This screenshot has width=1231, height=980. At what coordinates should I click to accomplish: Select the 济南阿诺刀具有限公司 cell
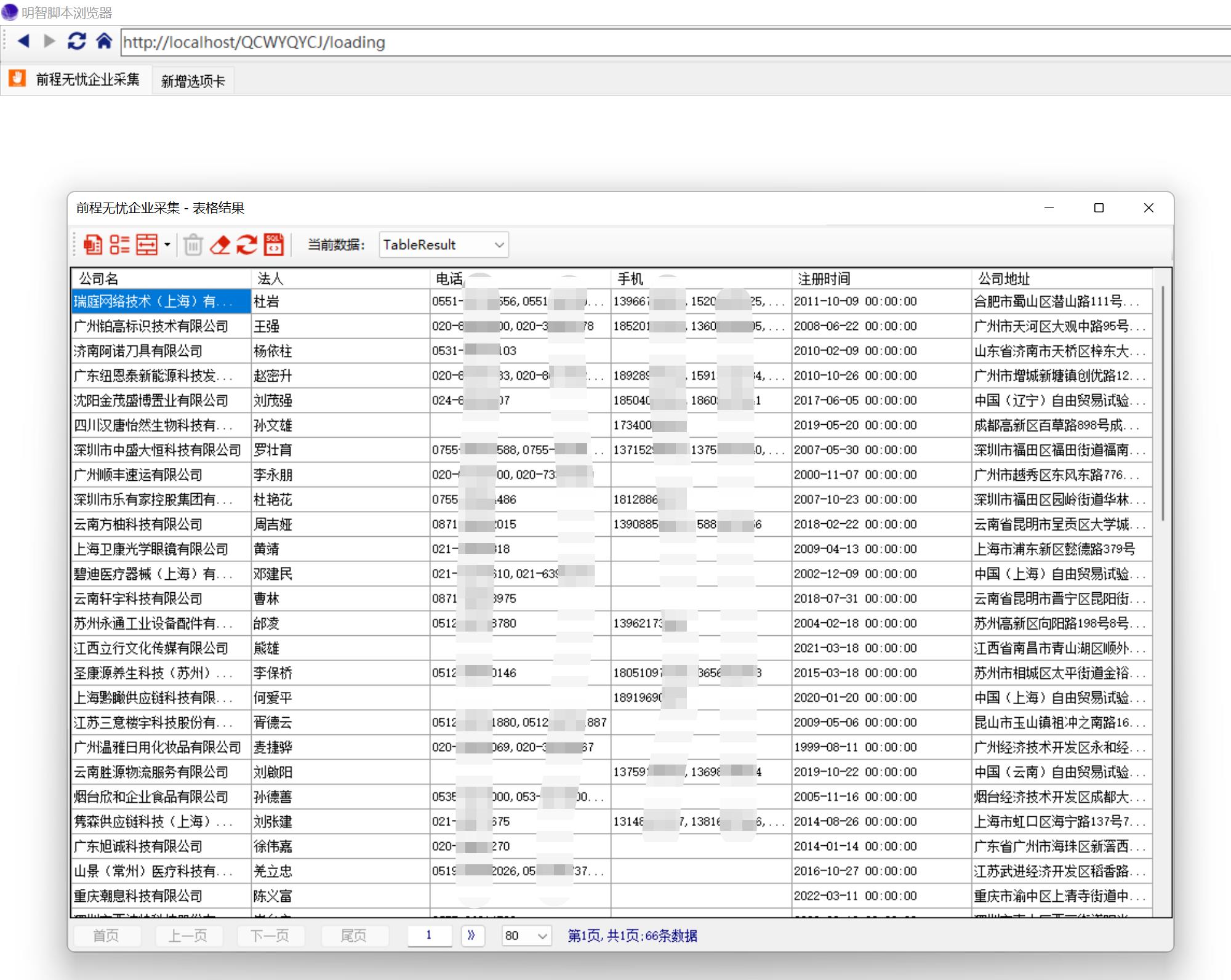(161, 351)
